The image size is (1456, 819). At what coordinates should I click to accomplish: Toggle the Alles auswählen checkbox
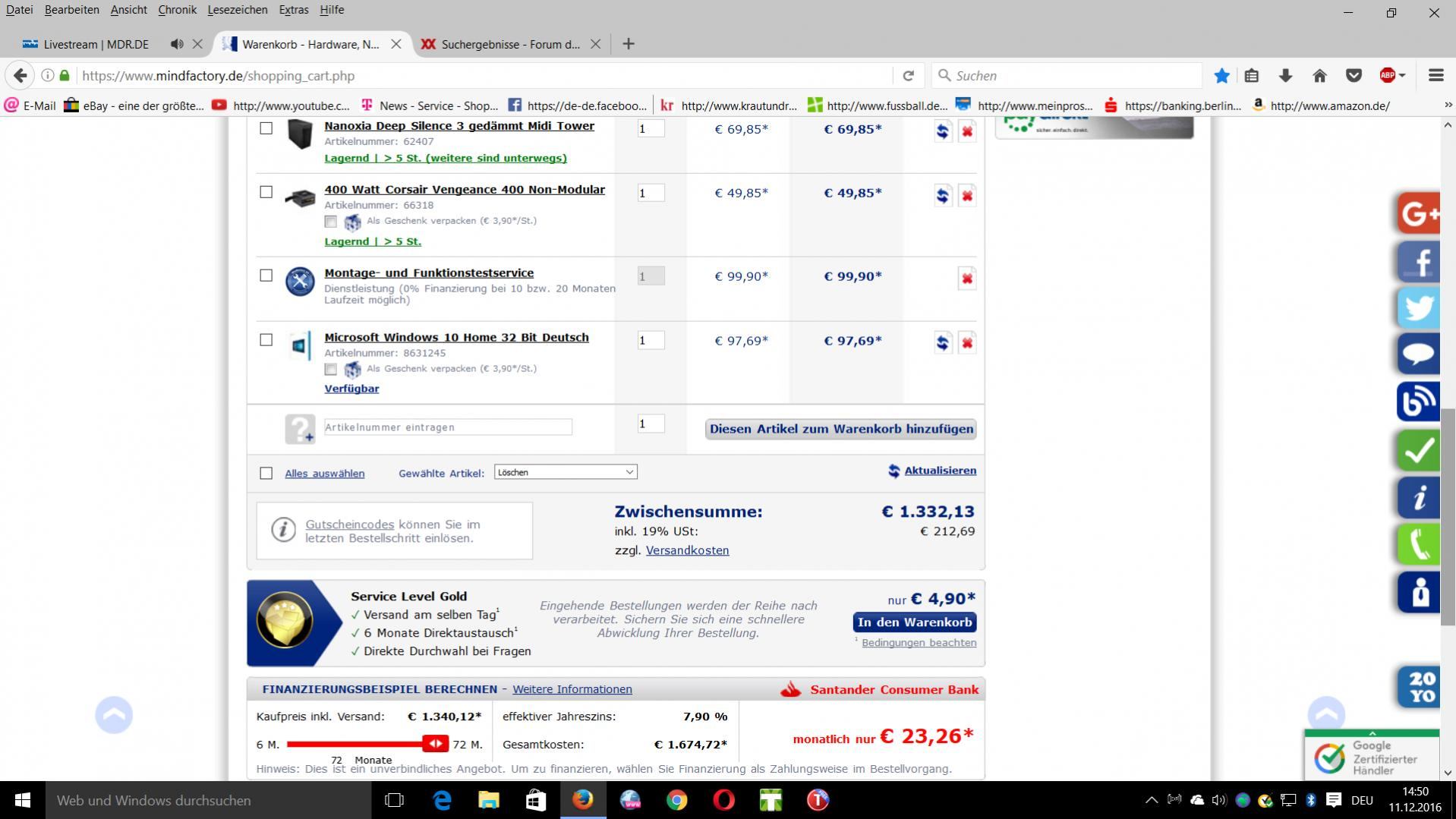point(266,473)
